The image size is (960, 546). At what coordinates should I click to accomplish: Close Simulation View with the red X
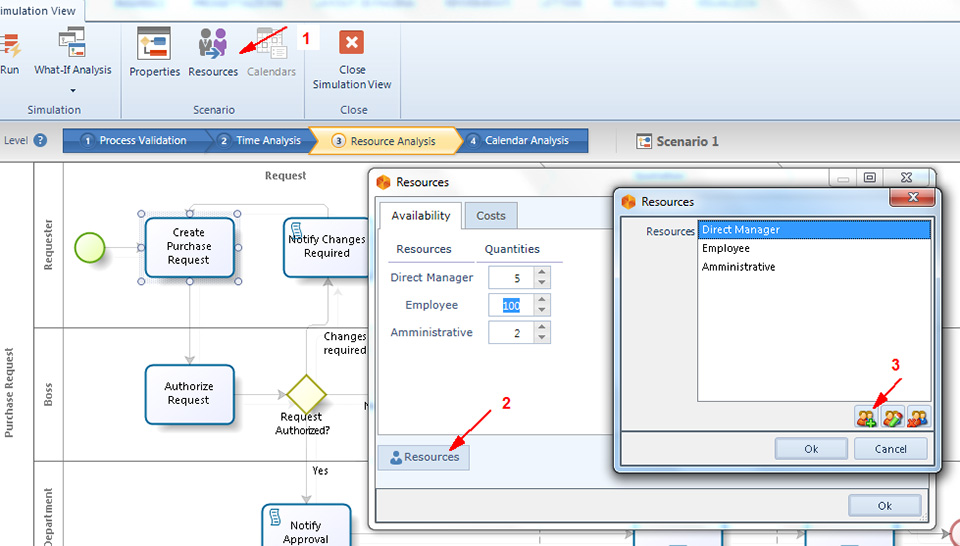pos(351,43)
